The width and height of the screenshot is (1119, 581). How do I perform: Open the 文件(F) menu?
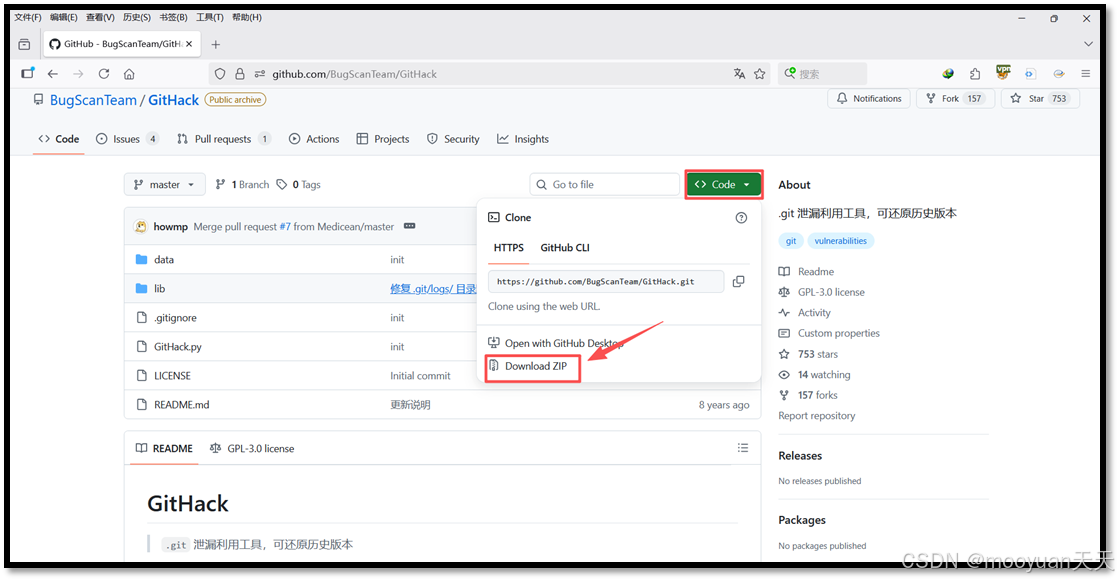click(29, 17)
